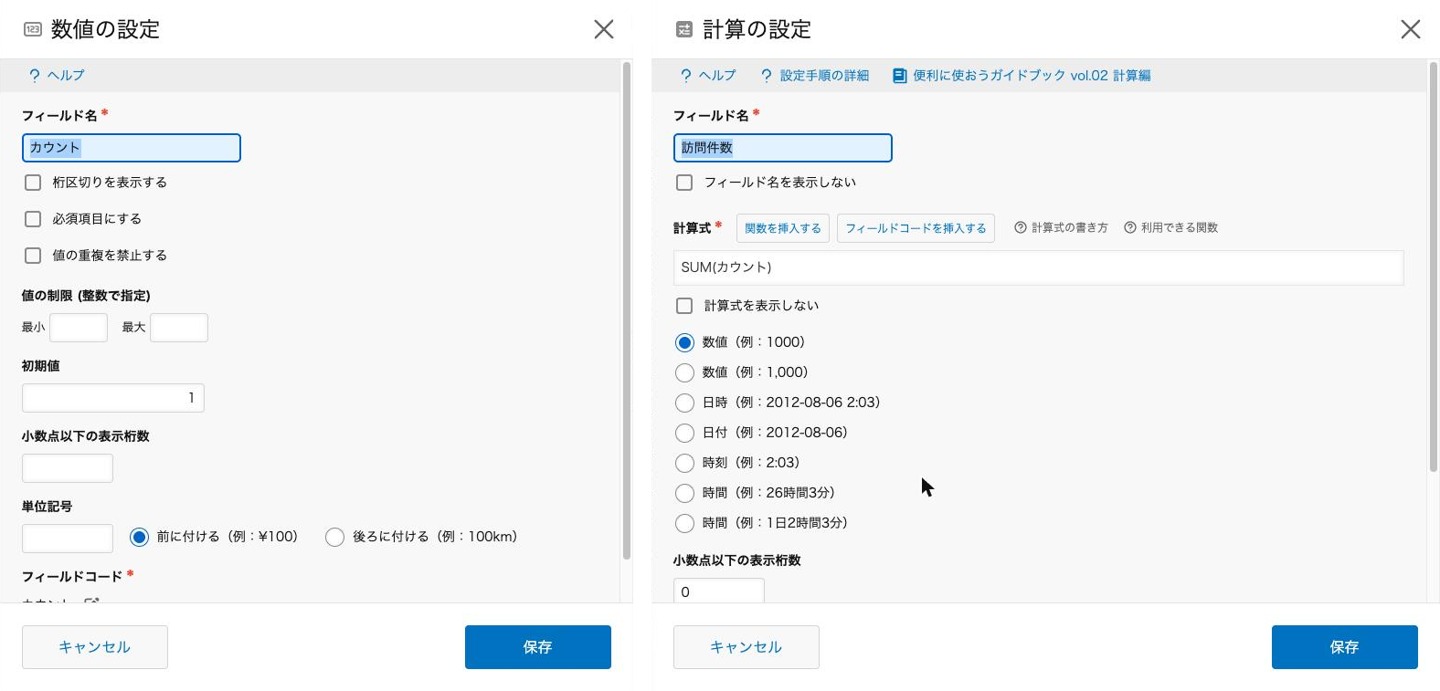This screenshot has height=691, width=1440.
Task: Click キャンセル in 計算の設定 dialog
Action: 746,647
